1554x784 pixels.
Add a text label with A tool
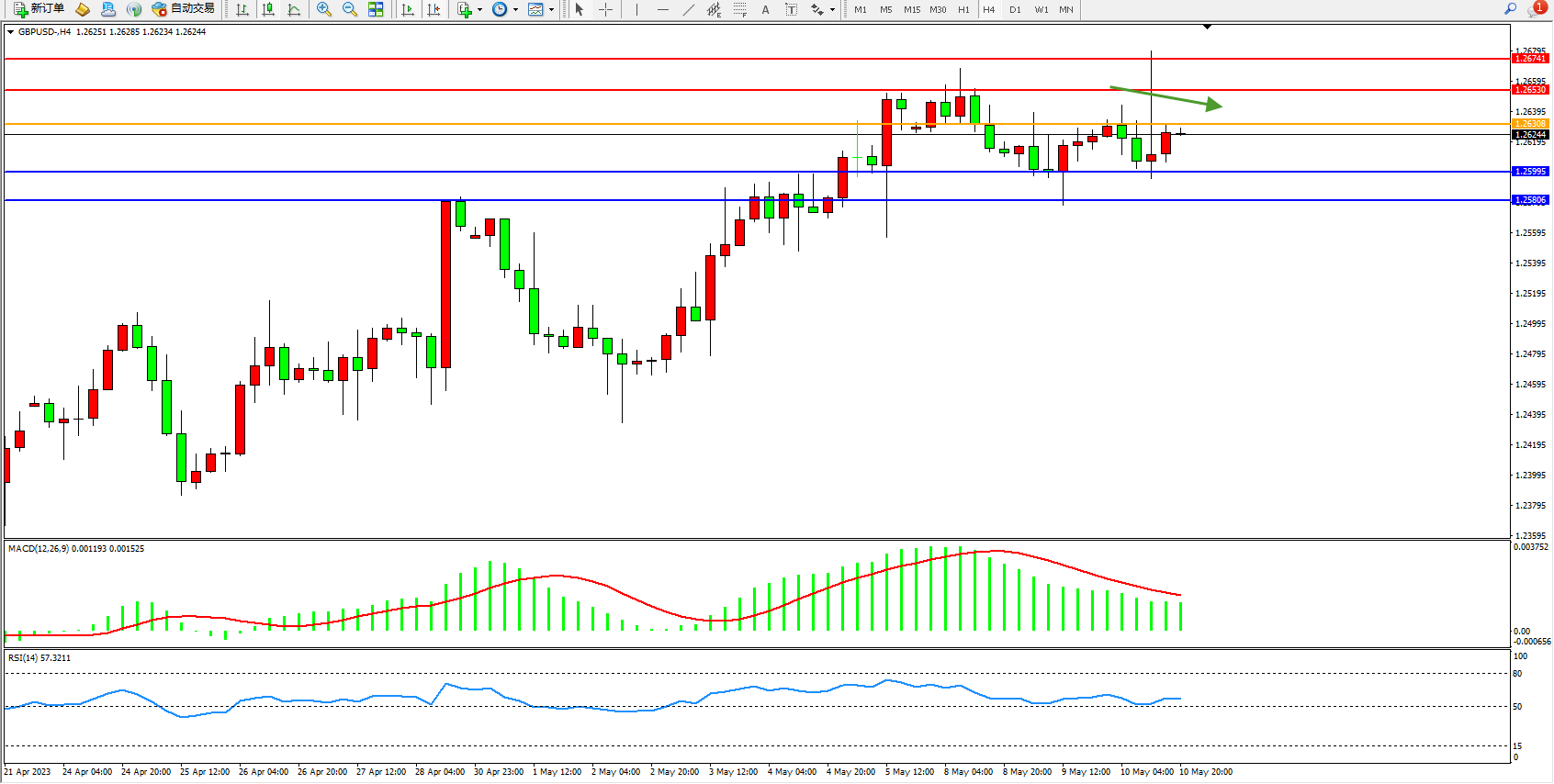tap(765, 9)
